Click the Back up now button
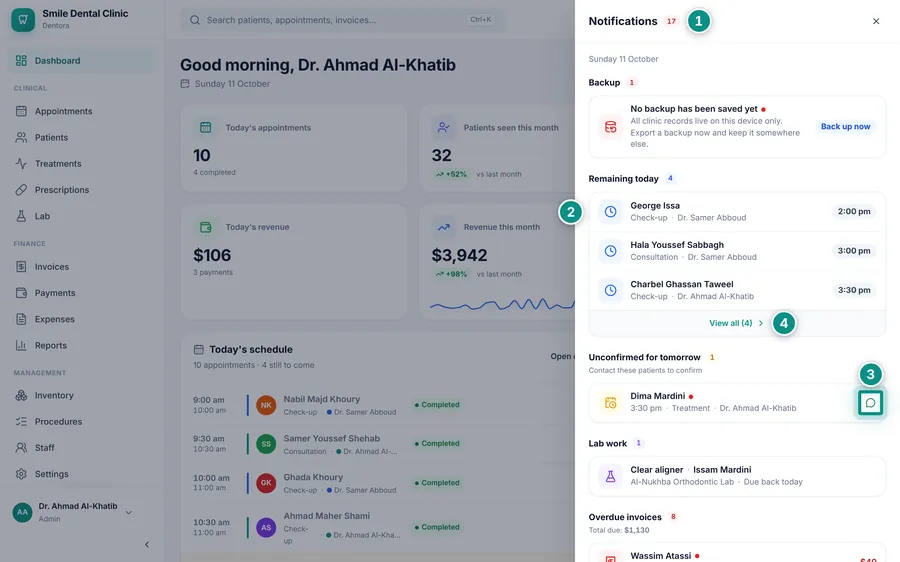This screenshot has height=562, width=900. click(845, 126)
